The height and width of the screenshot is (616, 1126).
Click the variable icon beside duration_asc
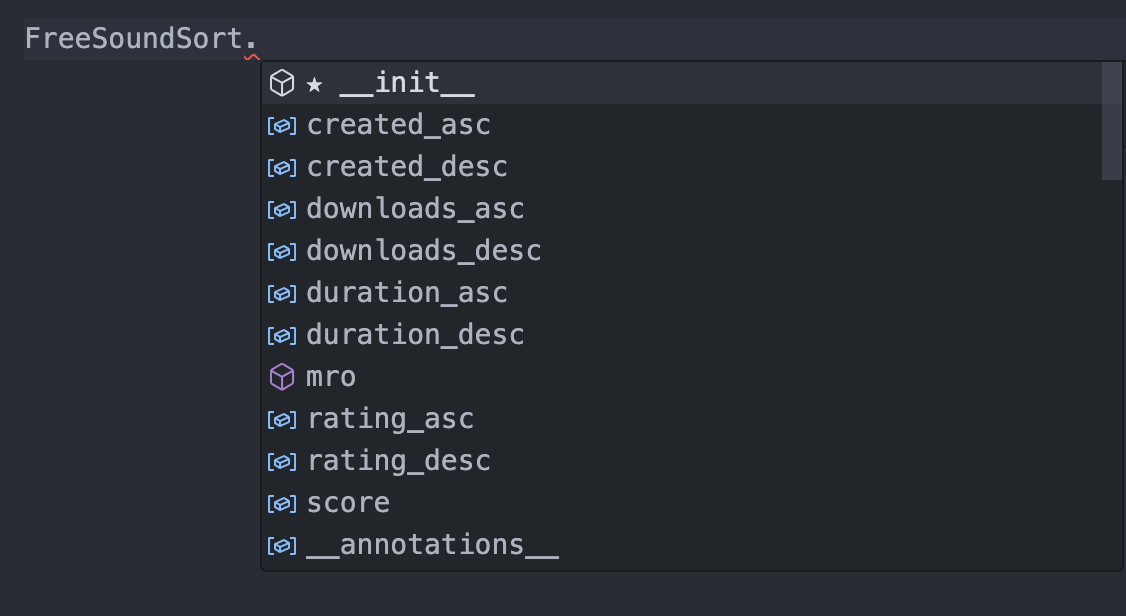[x=282, y=294]
